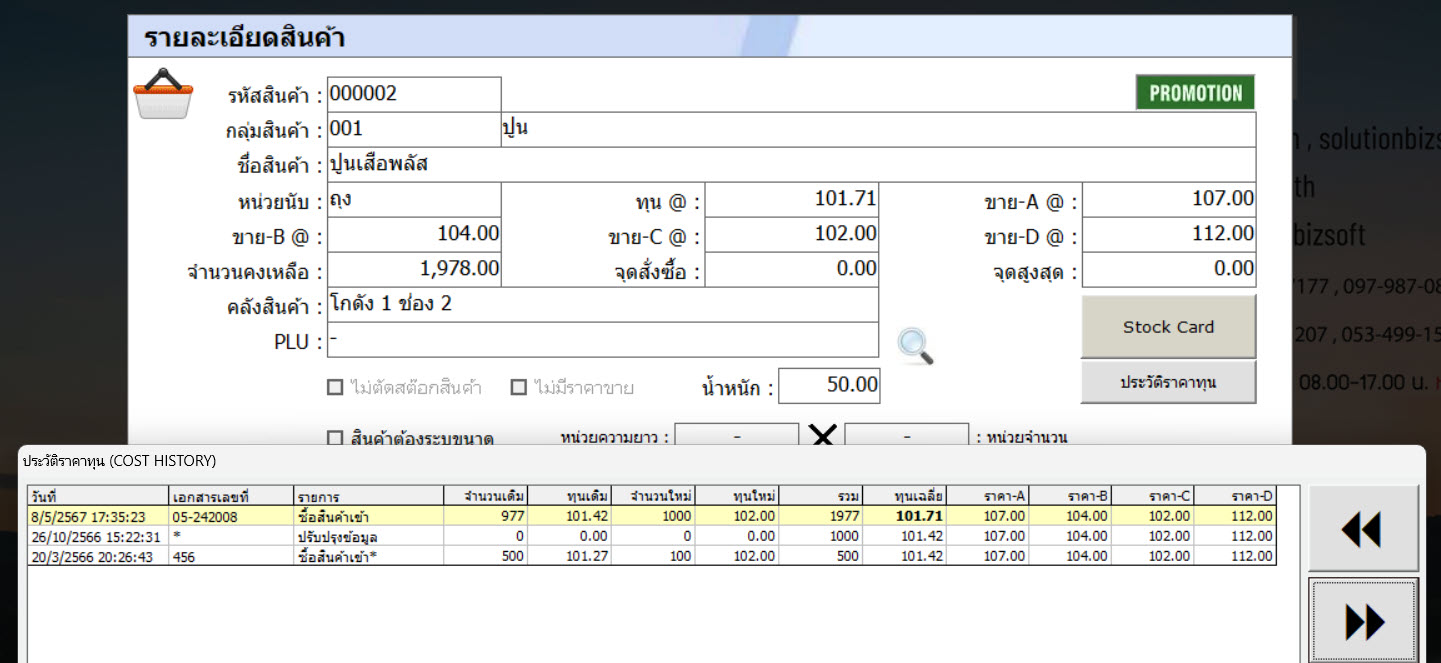Image resolution: width=1441 pixels, height=663 pixels.
Task: Toggle the ไม่ตัดสต๊อกสินค้า checkbox
Action: (336, 387)
